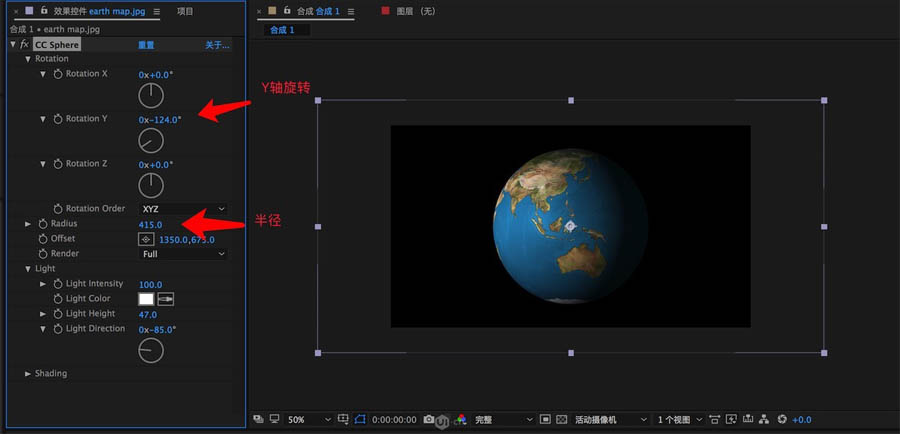Toggle the Light Color stopwatch
This screenshot has width=900, height=434.
(57, 299)
